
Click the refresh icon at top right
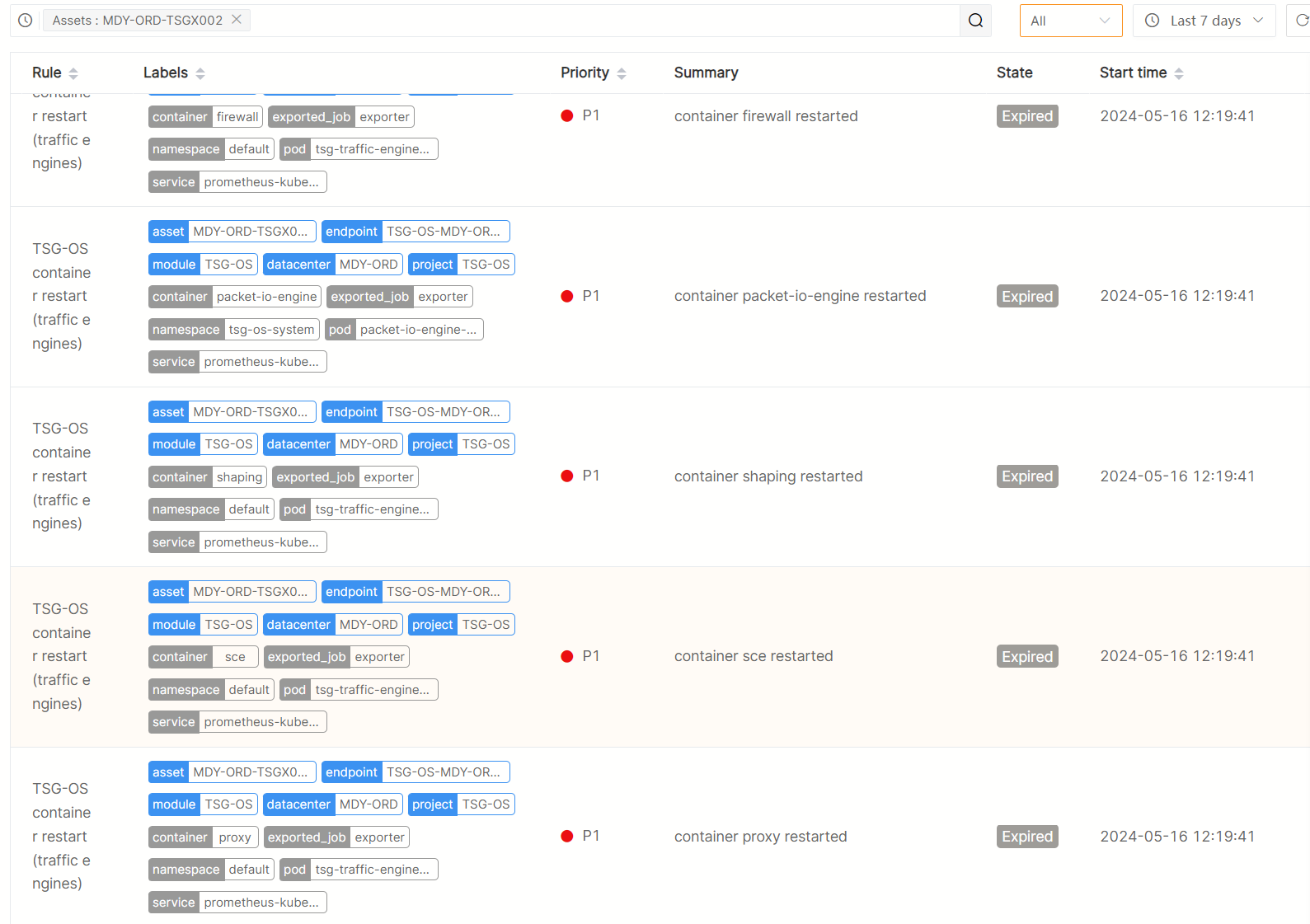[1301, 21]
